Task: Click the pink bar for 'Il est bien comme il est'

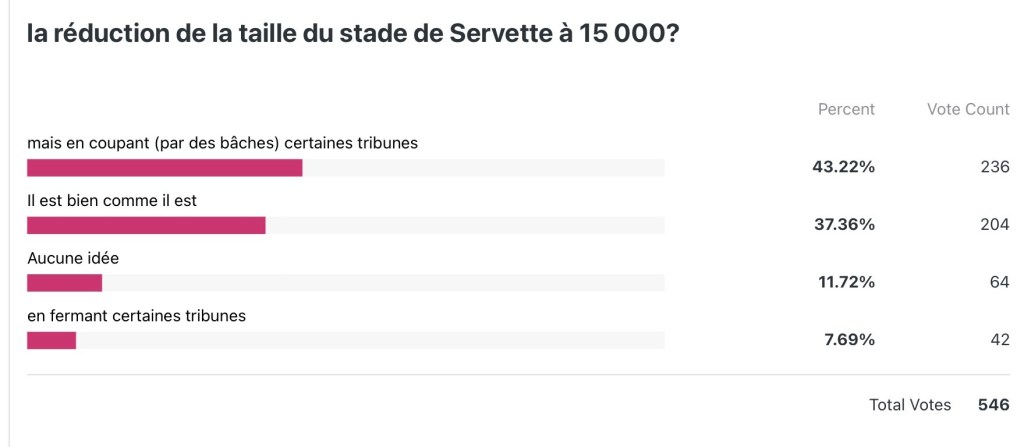Action: 146,225
